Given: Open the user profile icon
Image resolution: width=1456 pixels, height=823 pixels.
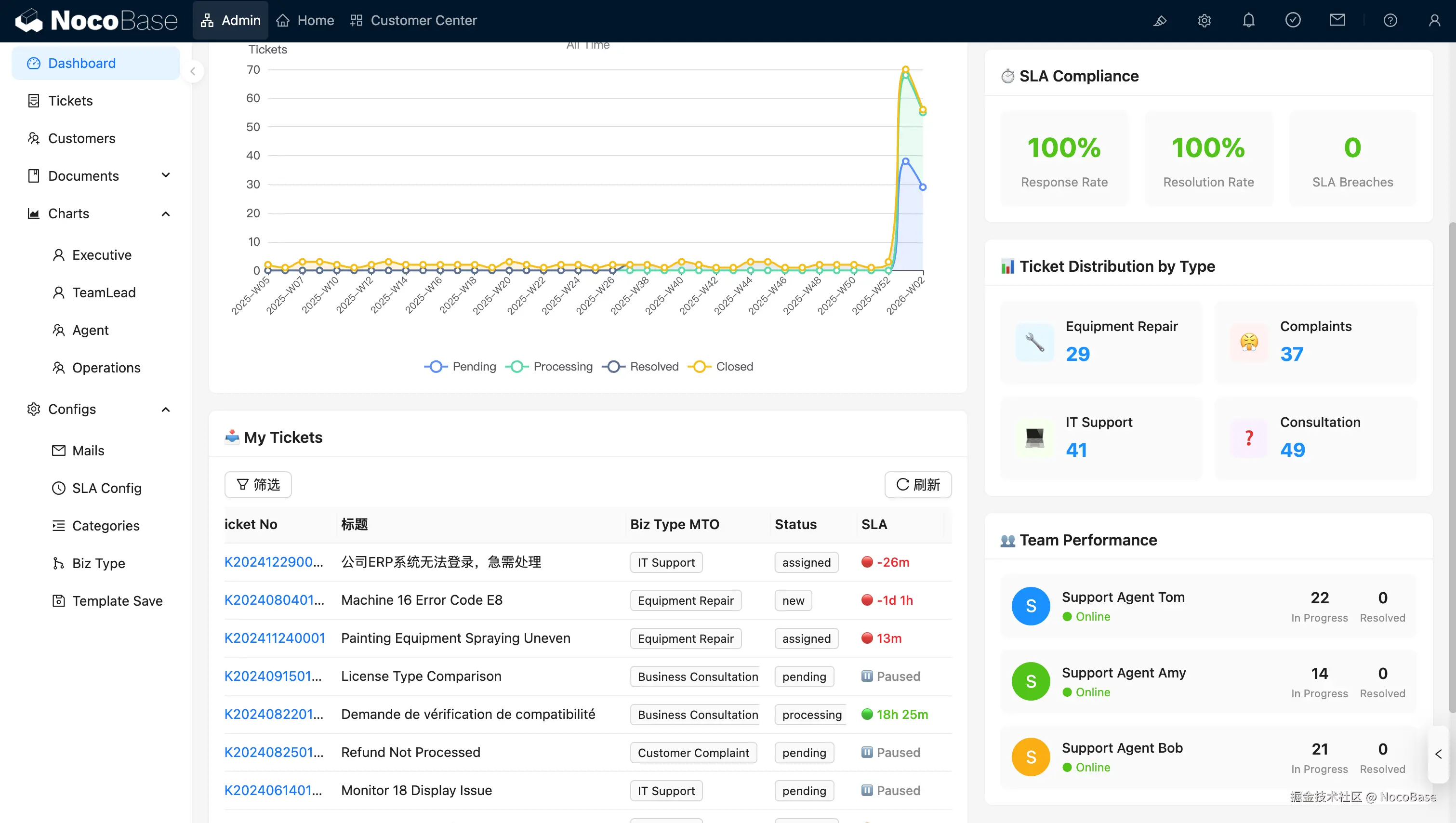Looking at the screenshot, I should click(x=1434, y=21).
